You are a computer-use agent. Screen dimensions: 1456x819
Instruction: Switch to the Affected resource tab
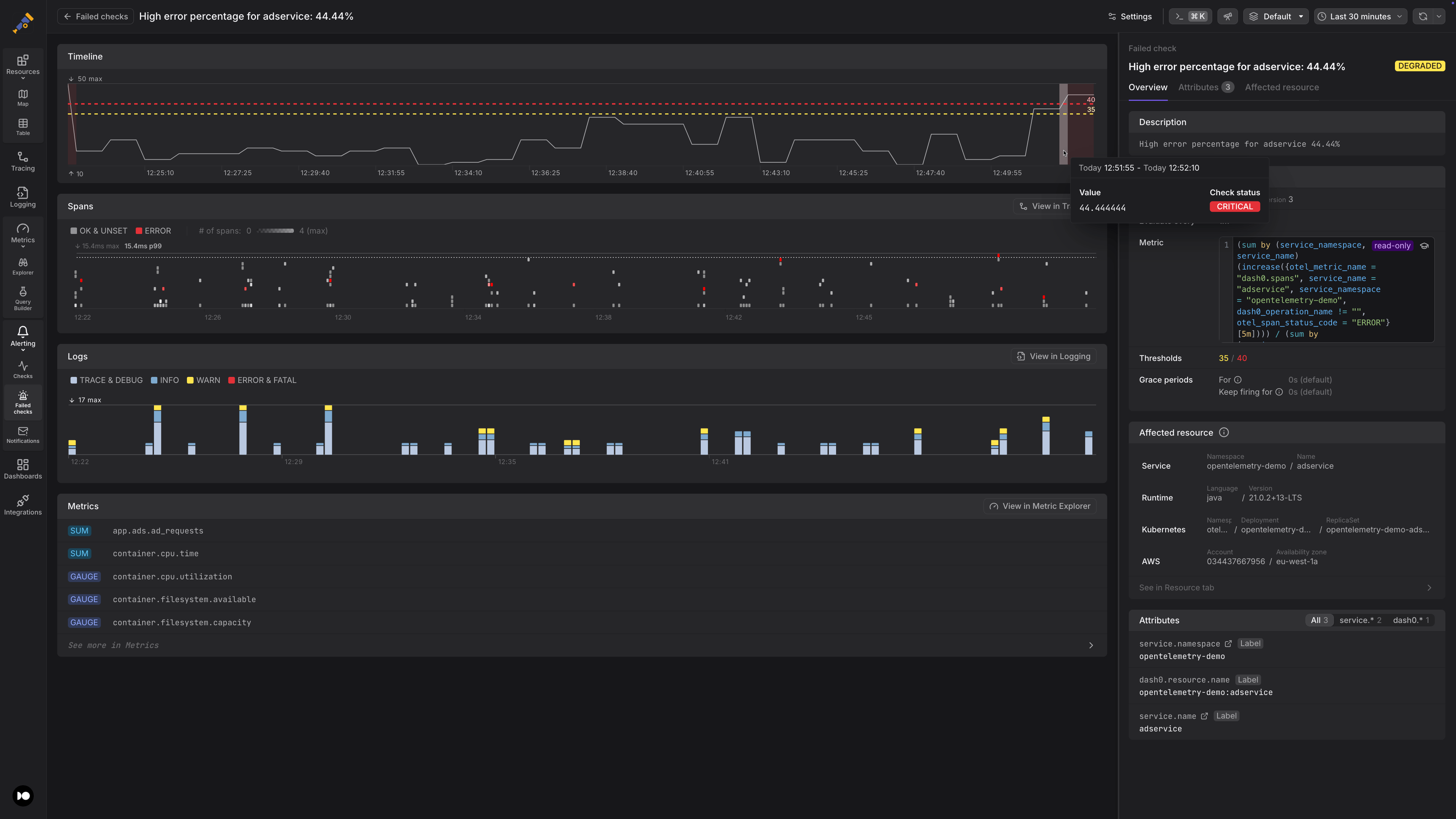[1282, 87]
